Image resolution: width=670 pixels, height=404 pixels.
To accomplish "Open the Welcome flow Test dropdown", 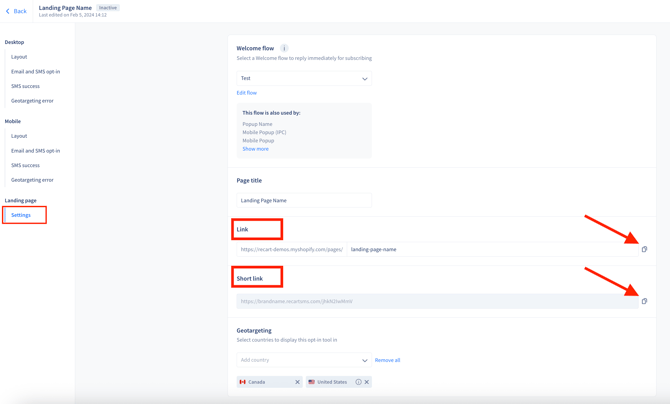I will 304,78.
